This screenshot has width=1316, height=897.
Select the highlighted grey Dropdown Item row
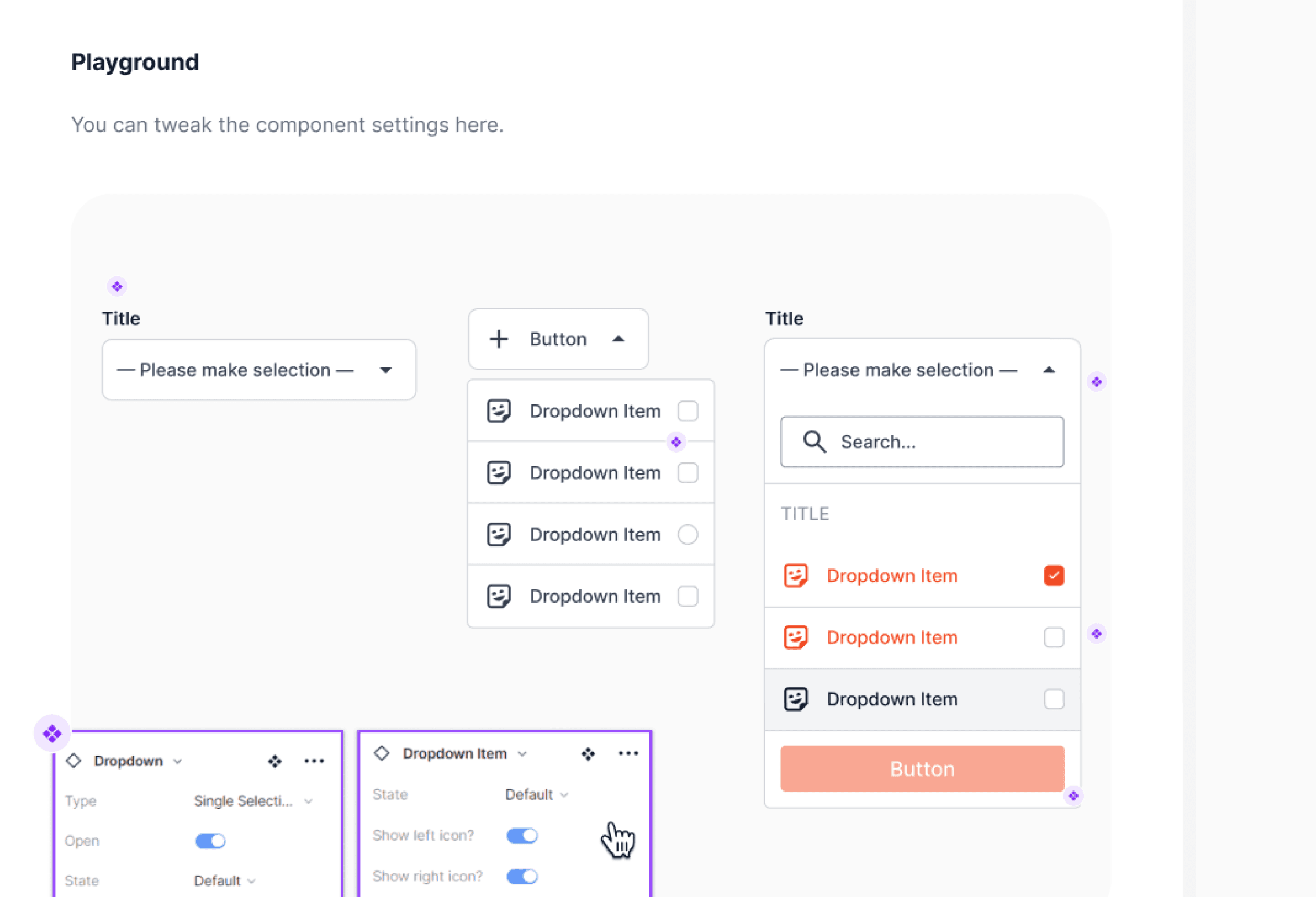pyautogui.click(x=922, y=699)
